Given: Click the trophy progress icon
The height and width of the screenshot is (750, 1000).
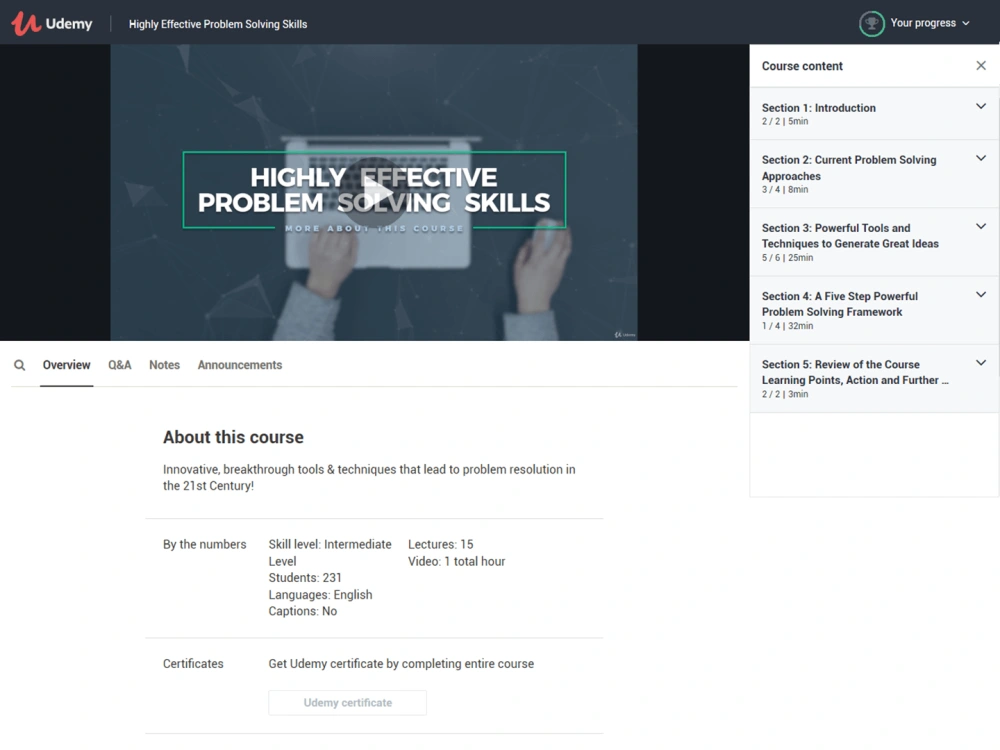Looking at the screenshot, I should pyautogui.click(x=871, y=24).
